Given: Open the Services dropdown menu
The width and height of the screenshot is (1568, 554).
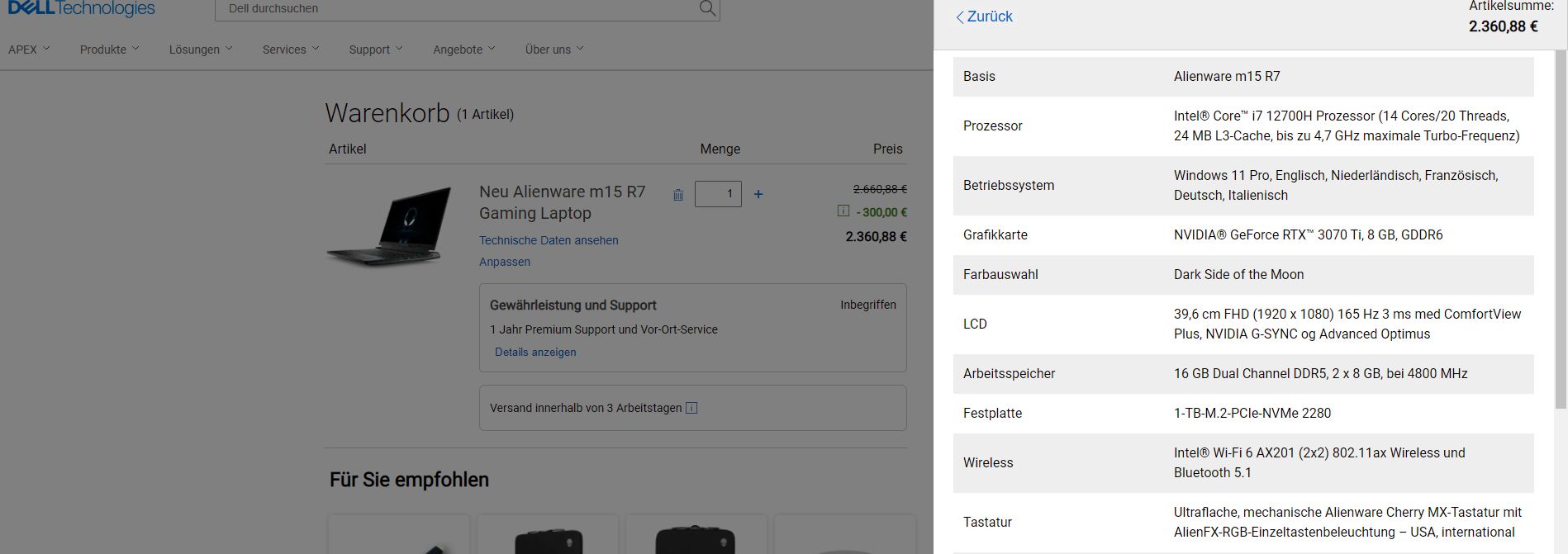Looking at the screenshot, I should tap(291, 50).
